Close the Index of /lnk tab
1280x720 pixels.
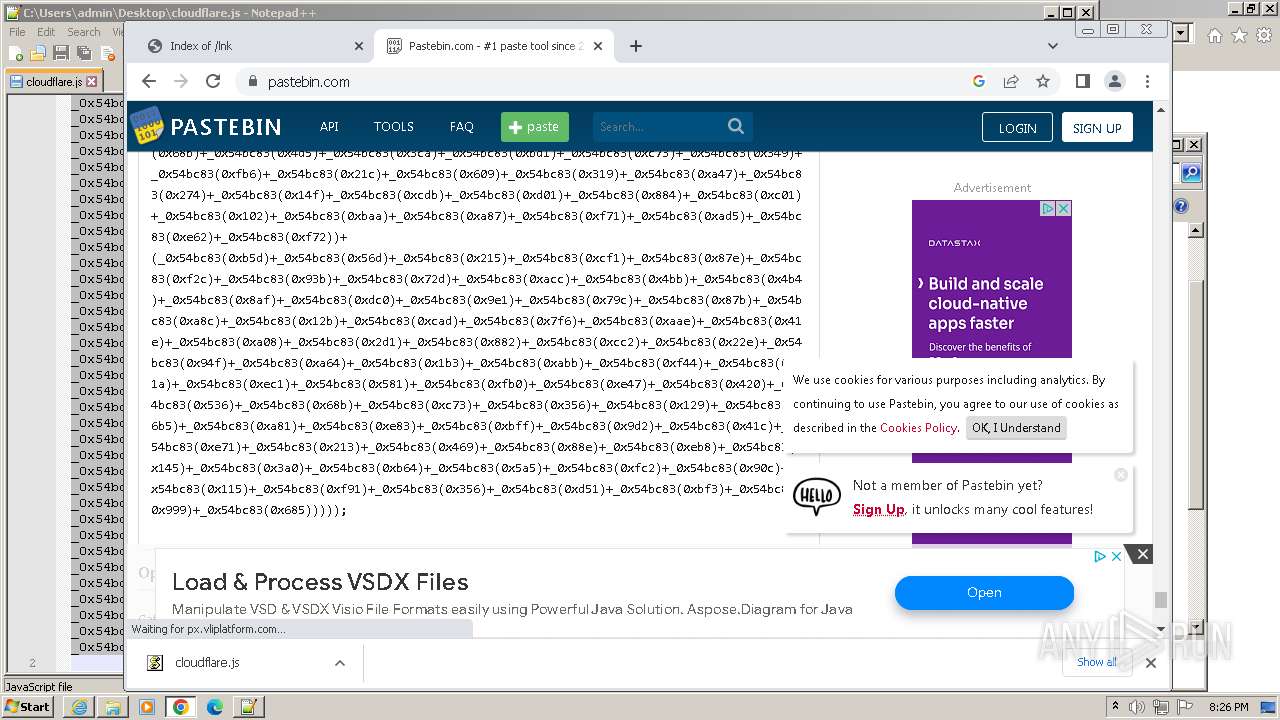[359, 46]
